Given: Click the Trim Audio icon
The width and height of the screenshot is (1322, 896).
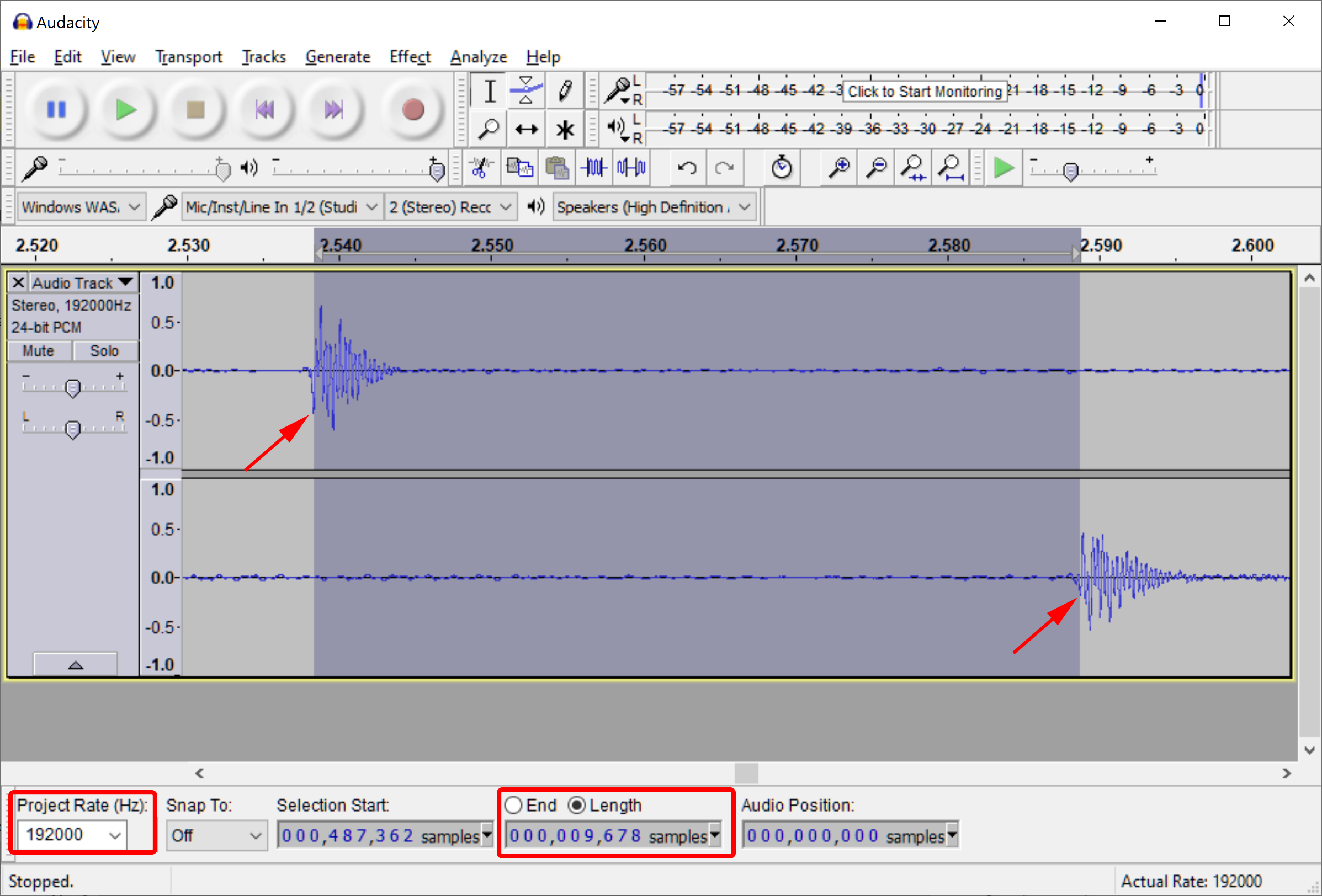Looking at the screenshot, I should pos(594,168).
